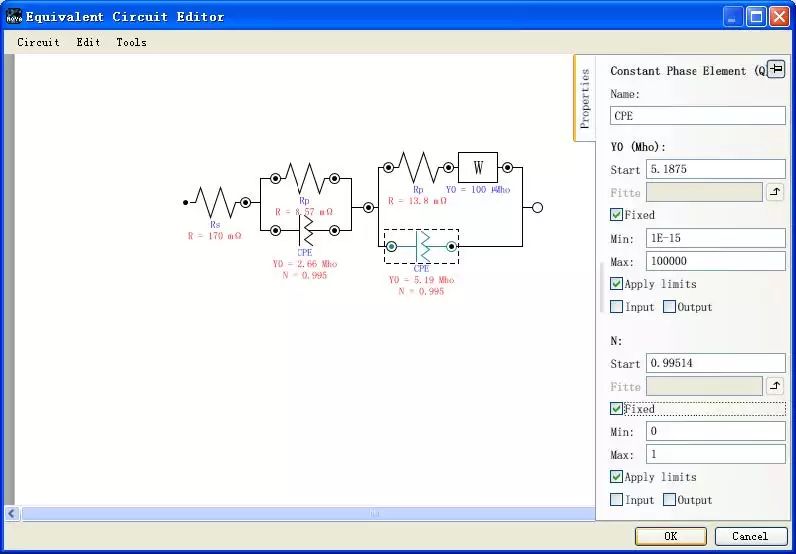
Task: Click the Y0 = 5.19 Mho label
Action: (422, 280)
